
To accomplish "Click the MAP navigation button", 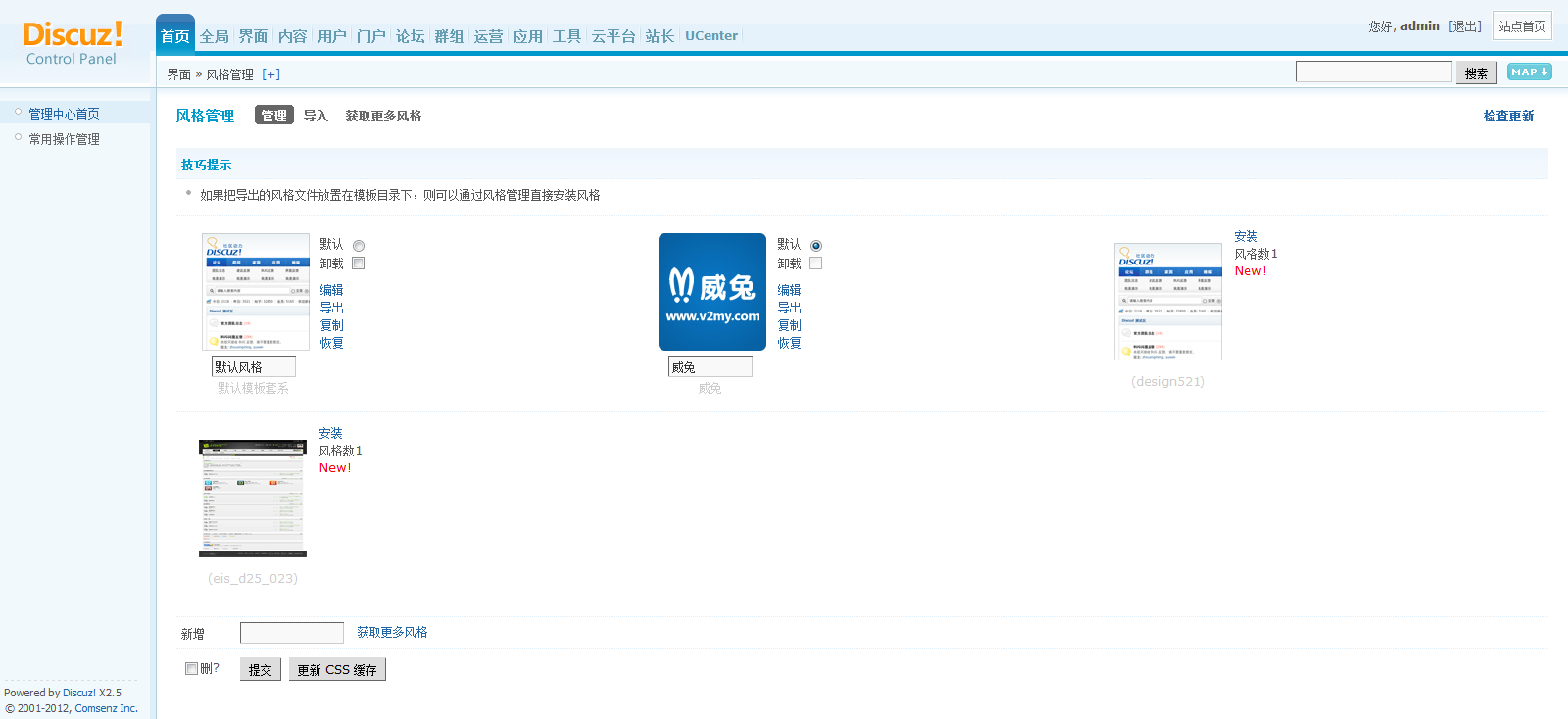I will click(1529, 72).
